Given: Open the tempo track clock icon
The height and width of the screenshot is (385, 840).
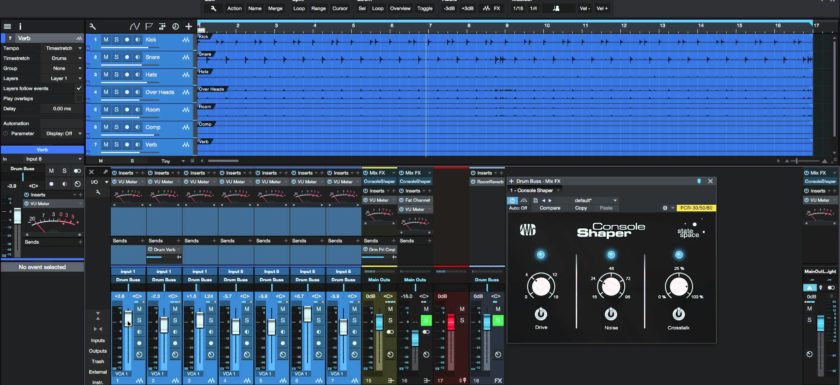Looking at the screenshot, I should (175, 26).
